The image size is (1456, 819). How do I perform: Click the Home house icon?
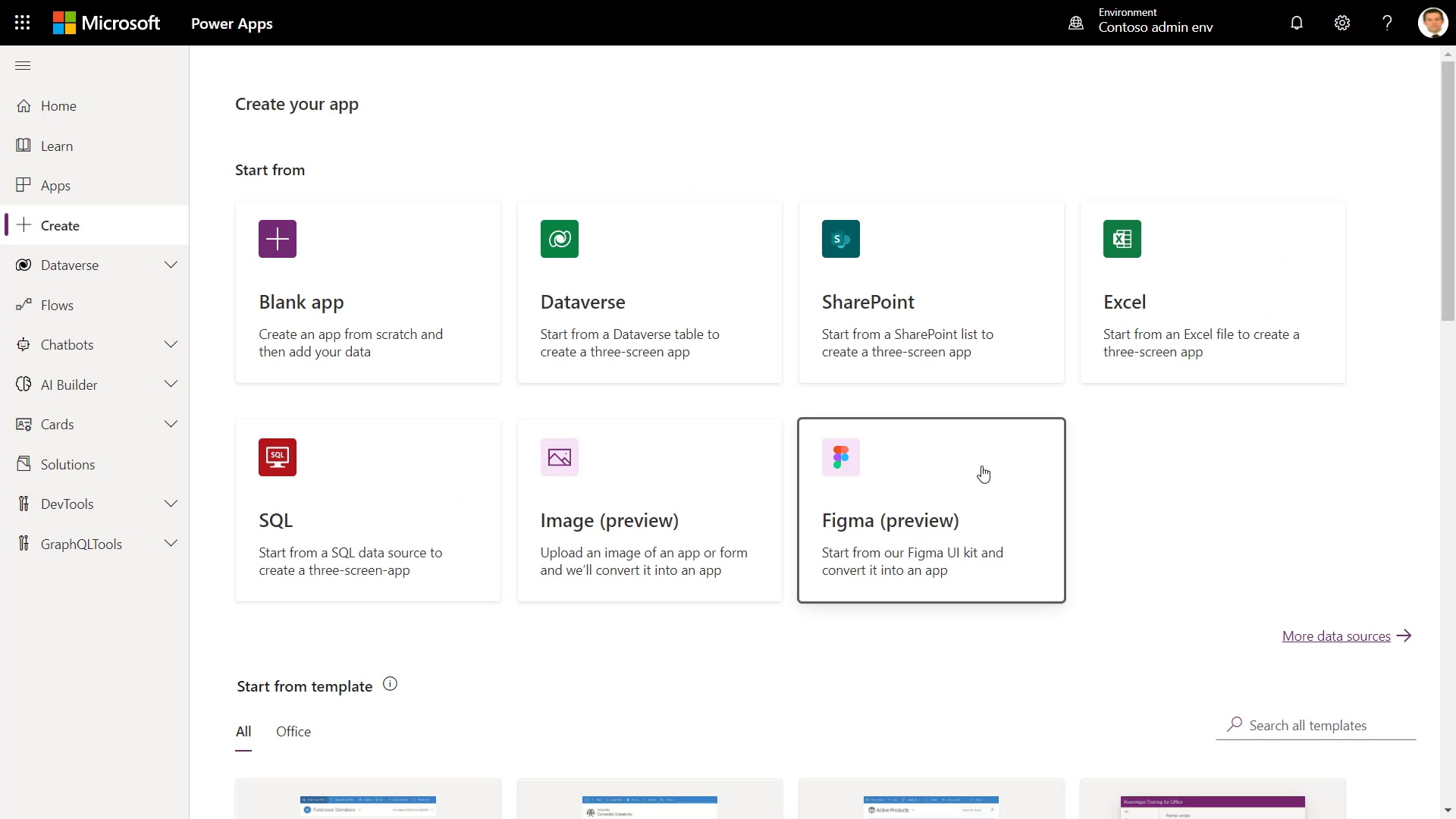click(x=24, y=106)
